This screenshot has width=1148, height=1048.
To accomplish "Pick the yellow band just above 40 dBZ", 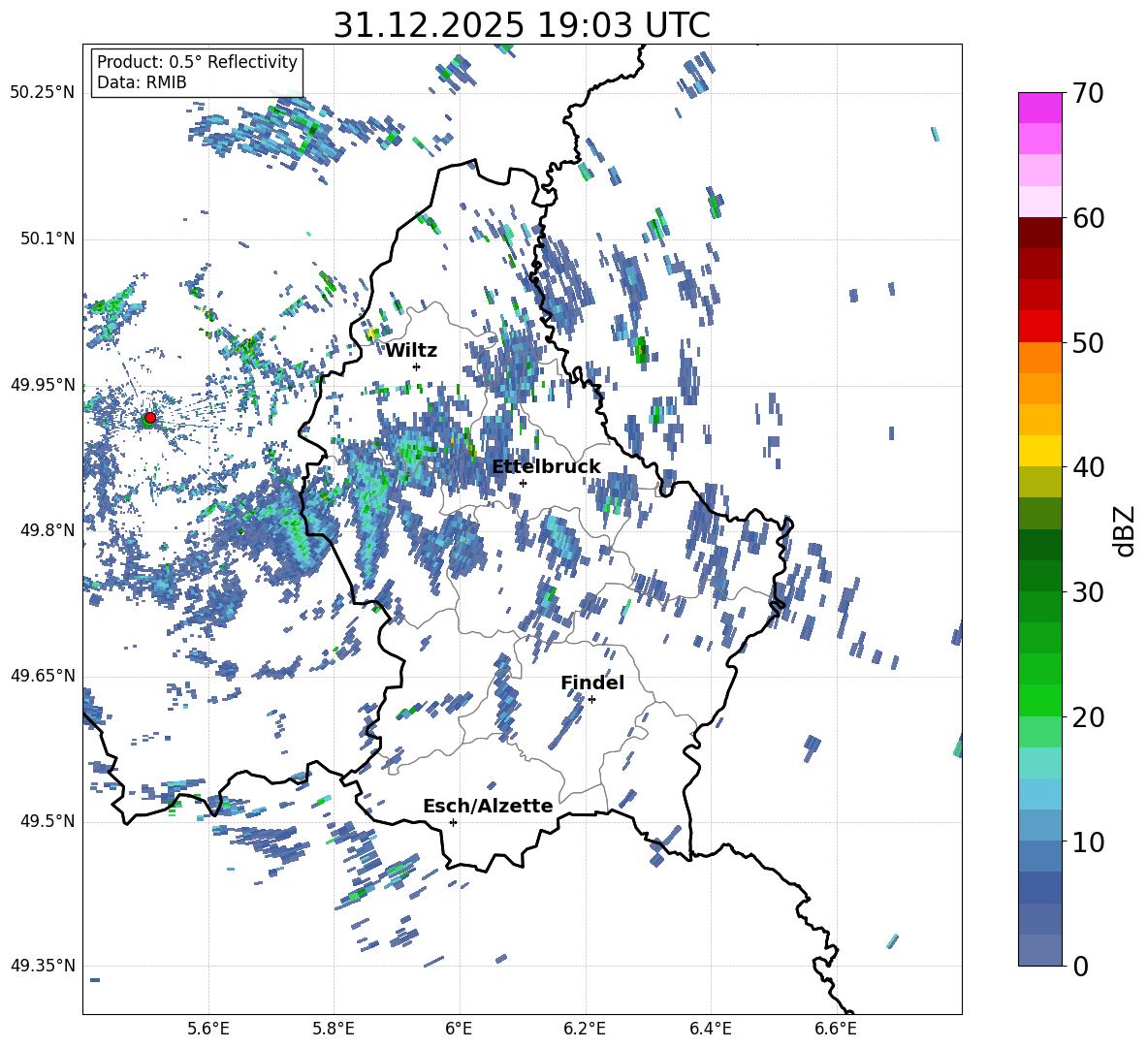I will click(1040, 451).
